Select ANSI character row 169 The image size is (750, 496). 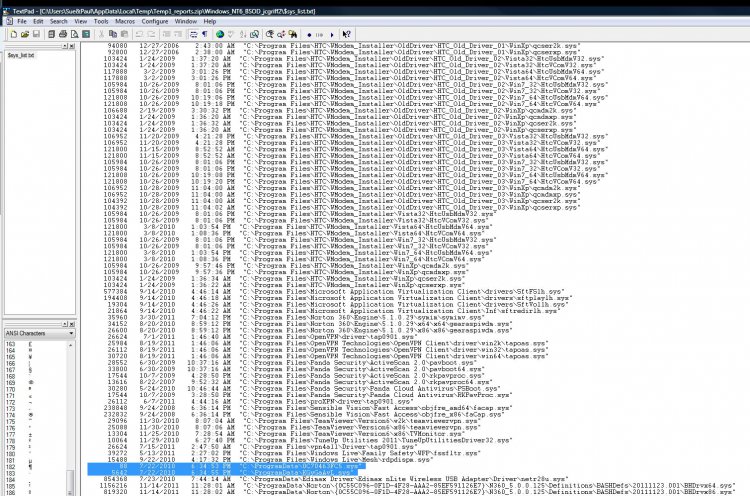click(x=34, y=383)
